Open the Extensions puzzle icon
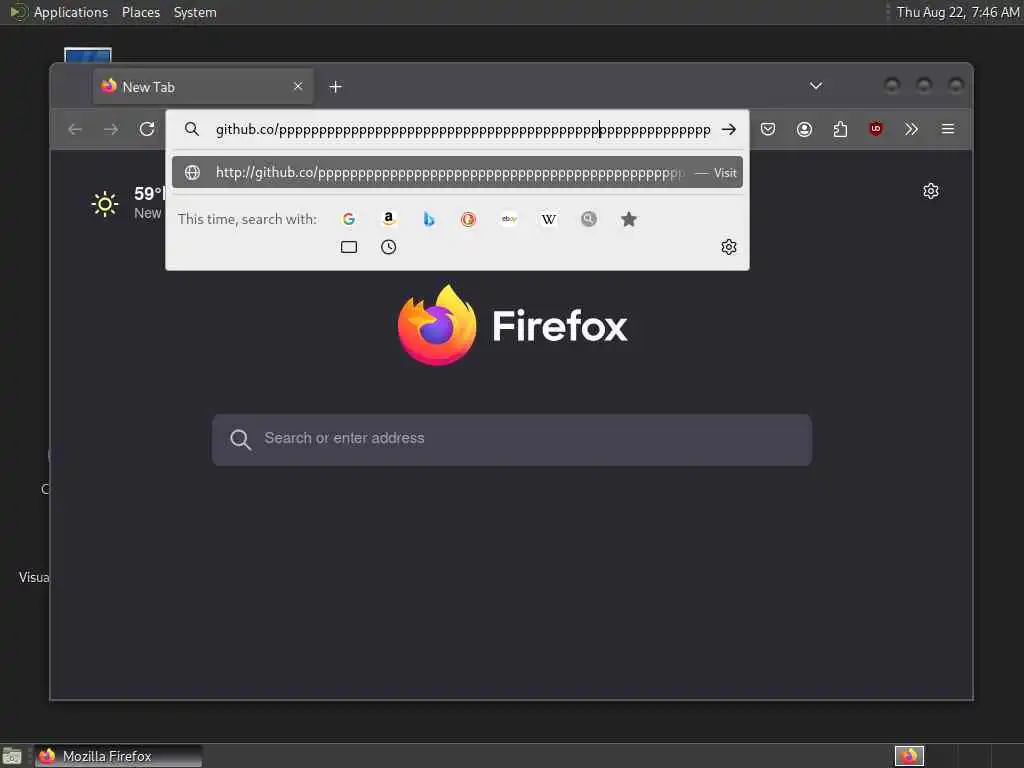The height and width of the screenshot is (768, 1024). 840,129
